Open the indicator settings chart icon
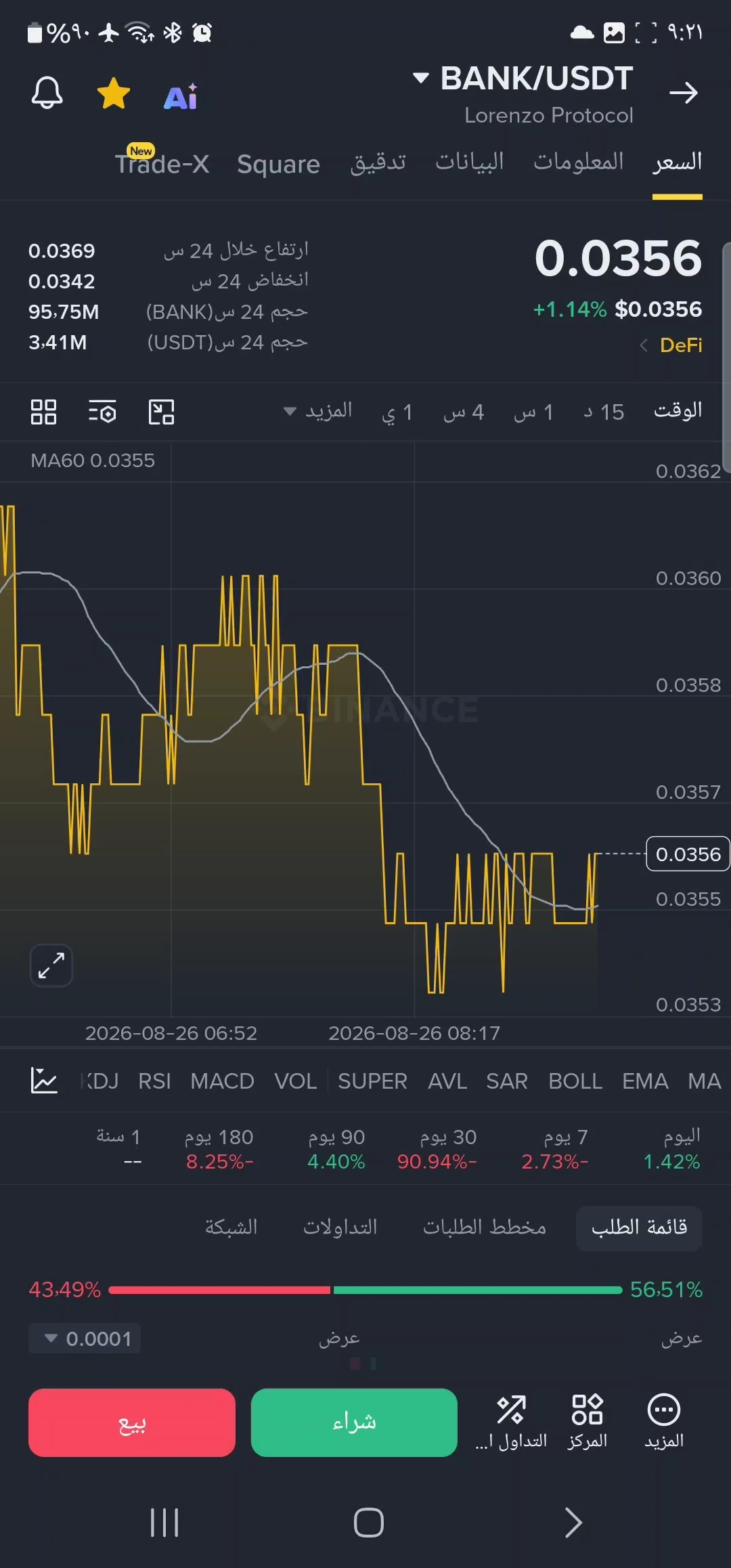The height and width of the screenshot is (1568, 731). coord(44,1081)
